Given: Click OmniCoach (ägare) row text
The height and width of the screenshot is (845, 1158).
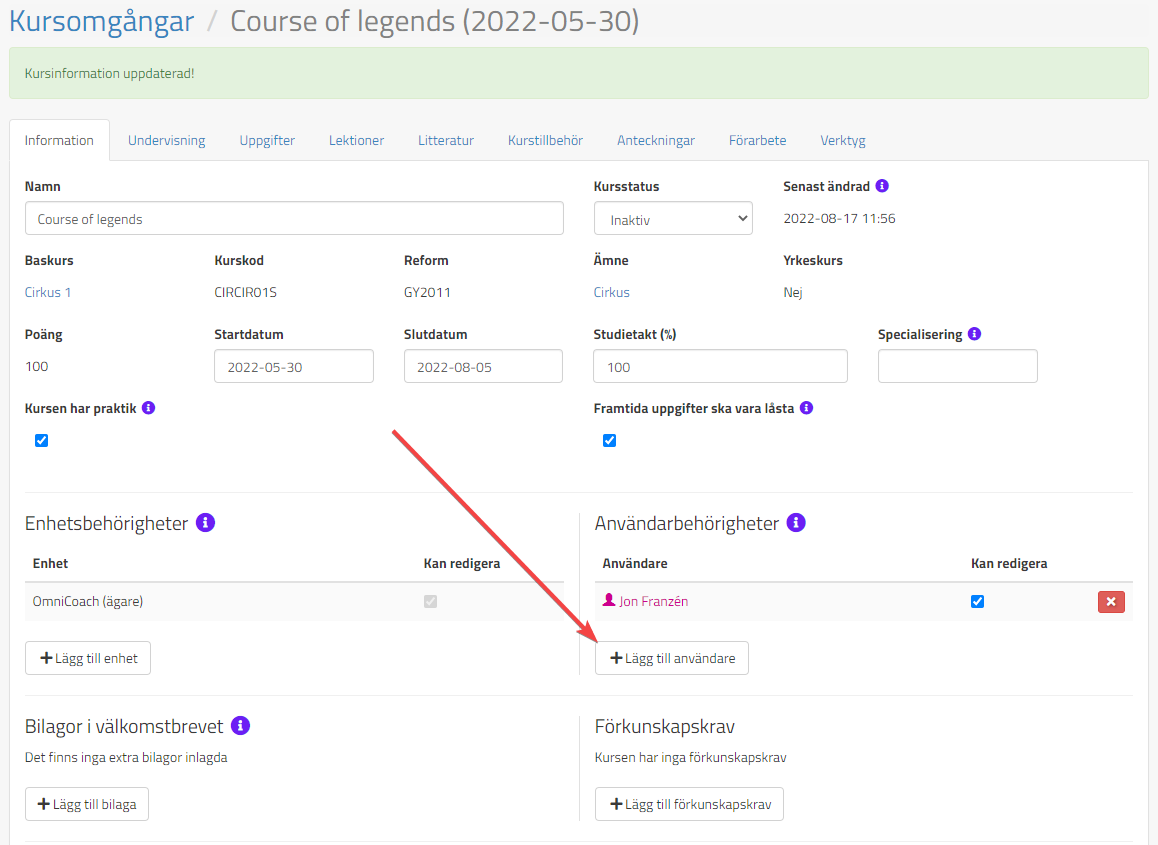Looking at the screenshot, I should click(x=88, y=601).
